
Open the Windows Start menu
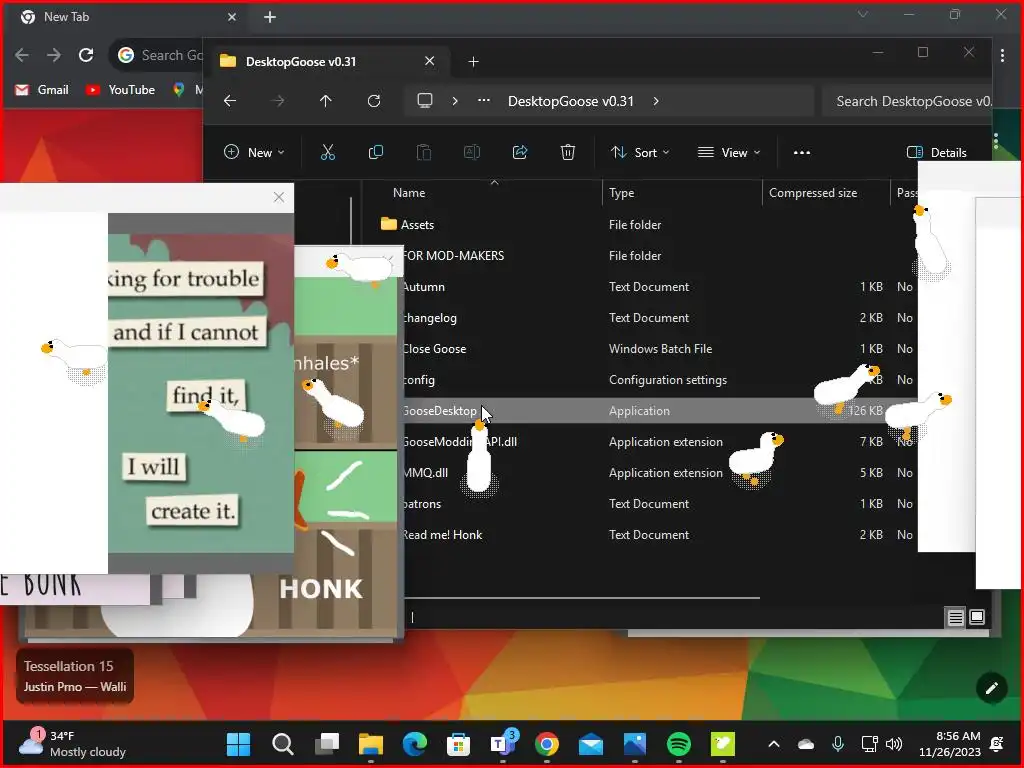coord(238,744)
